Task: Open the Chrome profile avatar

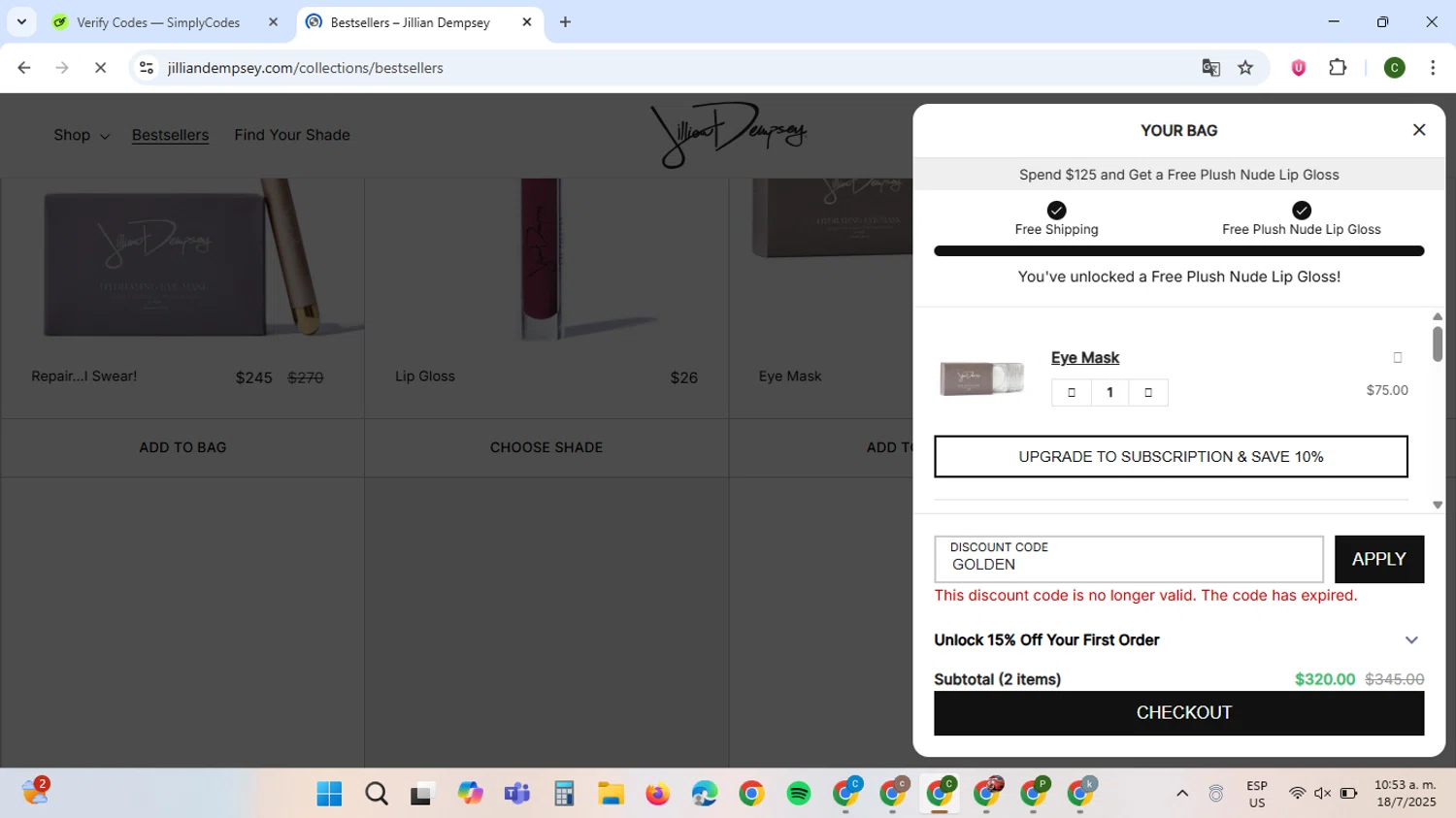Action: pyautogui.click(x=1394, y=68)
